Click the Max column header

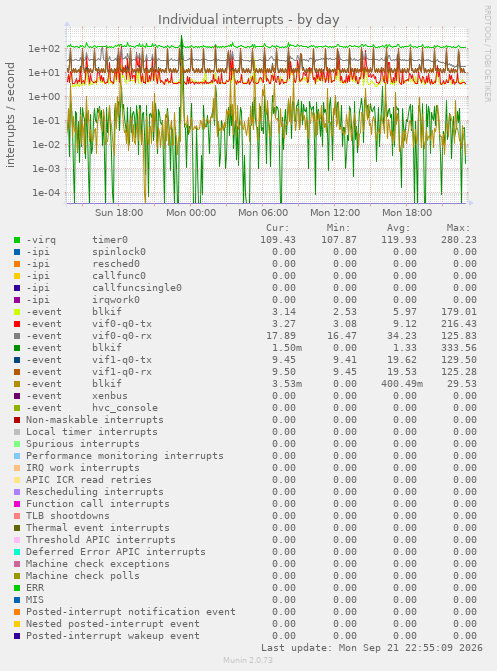coord(458,228)
